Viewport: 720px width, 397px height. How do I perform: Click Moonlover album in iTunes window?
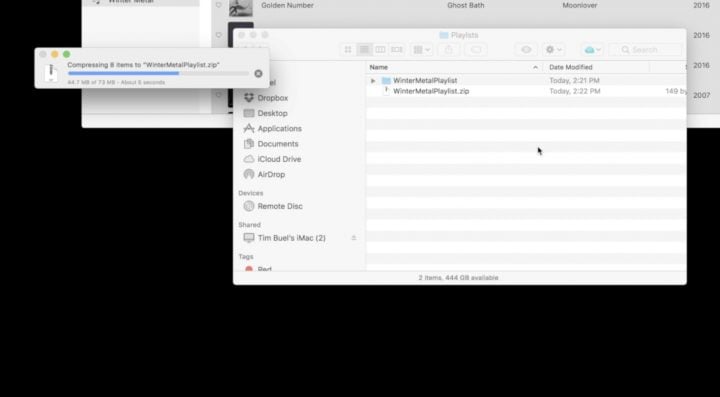click(579, 6)
